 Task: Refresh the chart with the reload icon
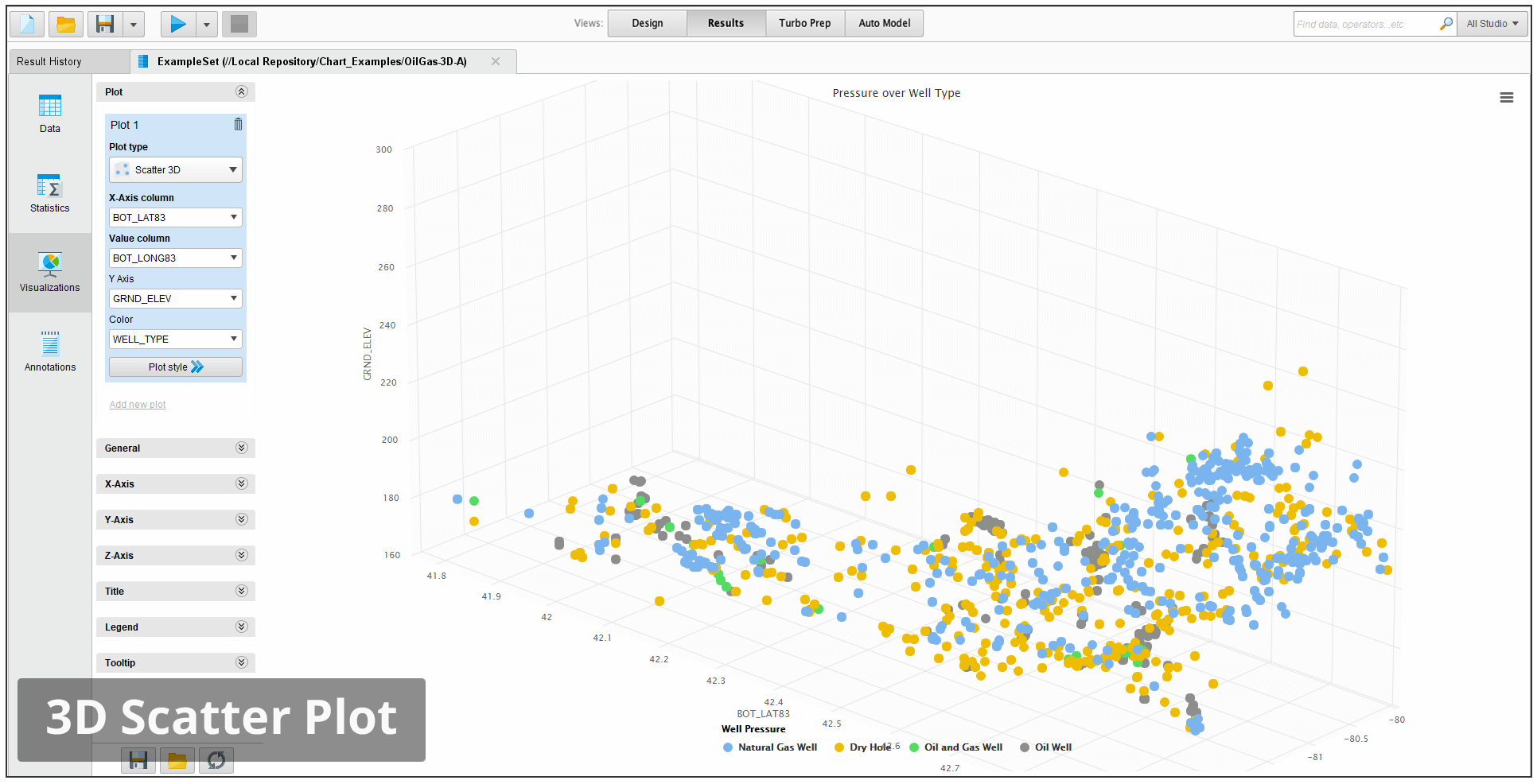[x=216, y=760]
